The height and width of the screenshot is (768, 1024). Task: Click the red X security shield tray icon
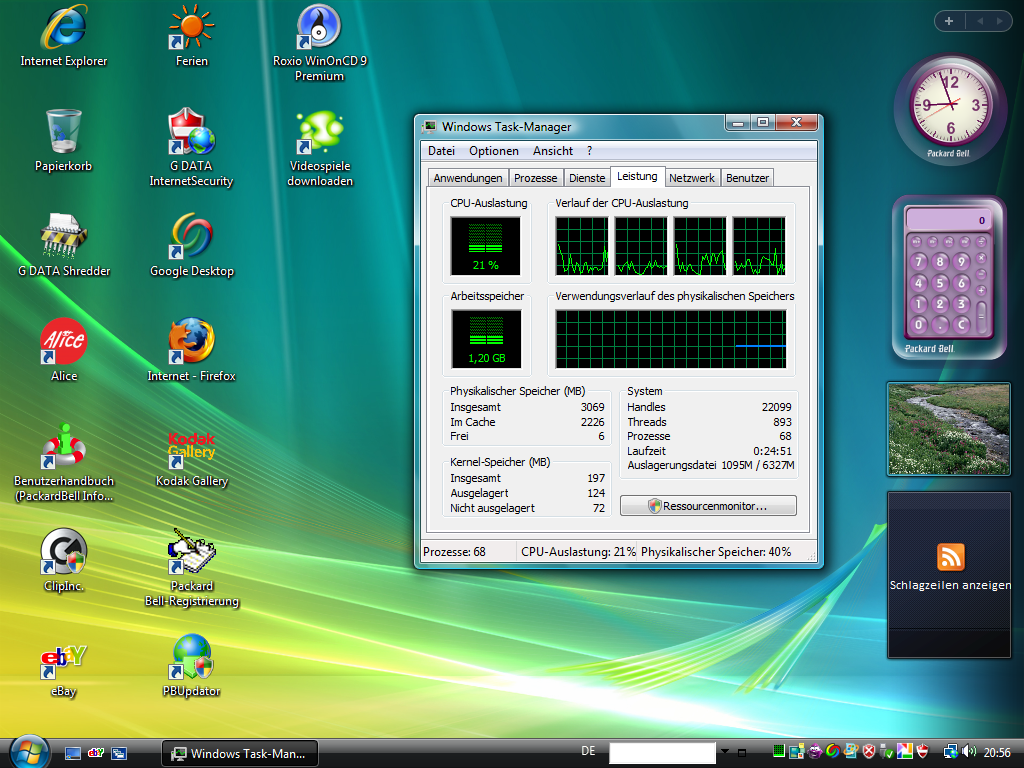(x=869, y=752)
